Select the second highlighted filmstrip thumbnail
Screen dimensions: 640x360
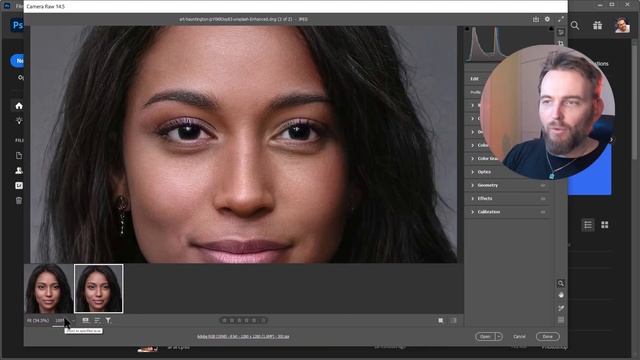[x=98, y=289]
